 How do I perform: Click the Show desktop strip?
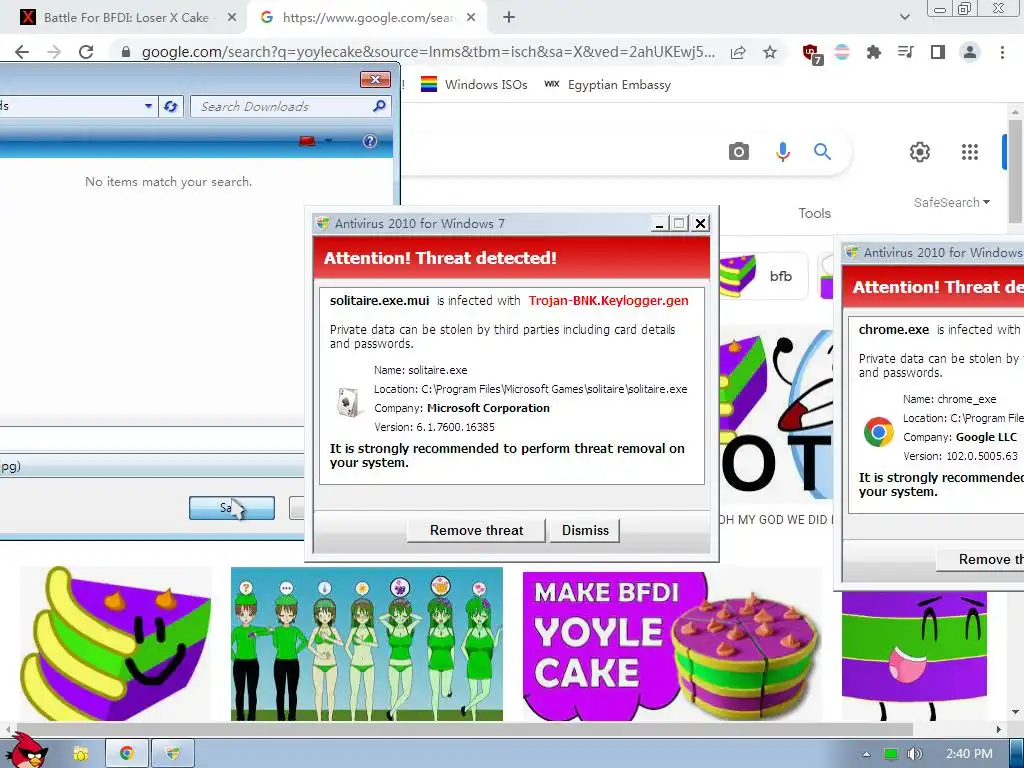coord(1016,753)
